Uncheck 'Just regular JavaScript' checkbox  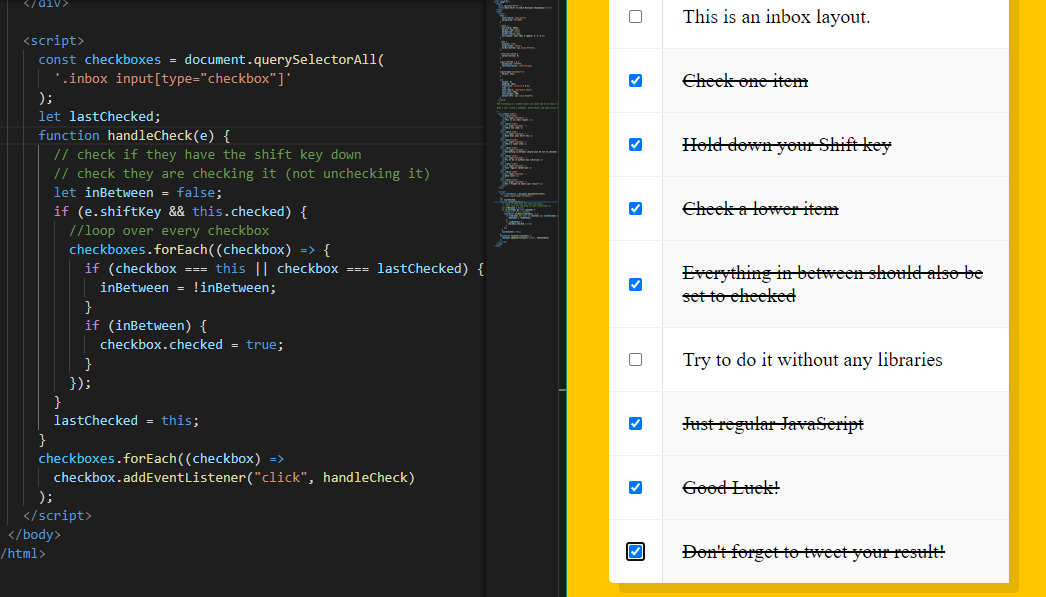[x=635, y=424]
